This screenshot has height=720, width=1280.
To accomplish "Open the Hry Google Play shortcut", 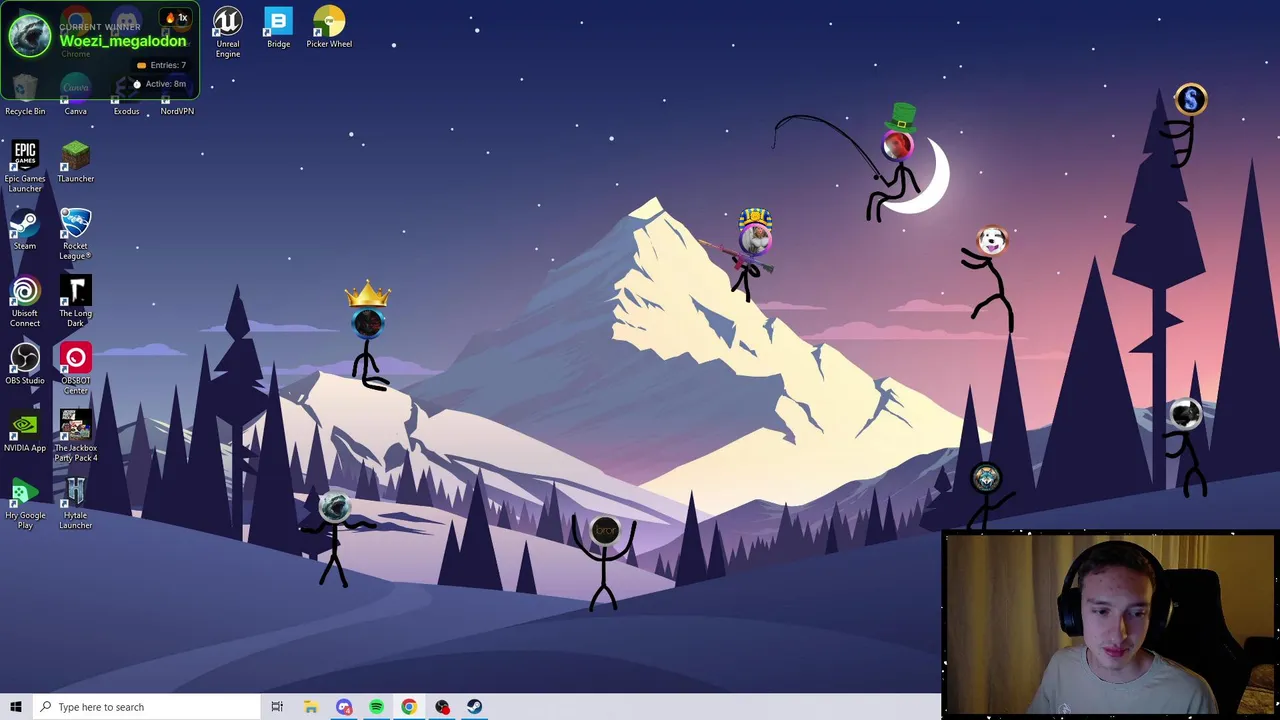I will [25, 503].
